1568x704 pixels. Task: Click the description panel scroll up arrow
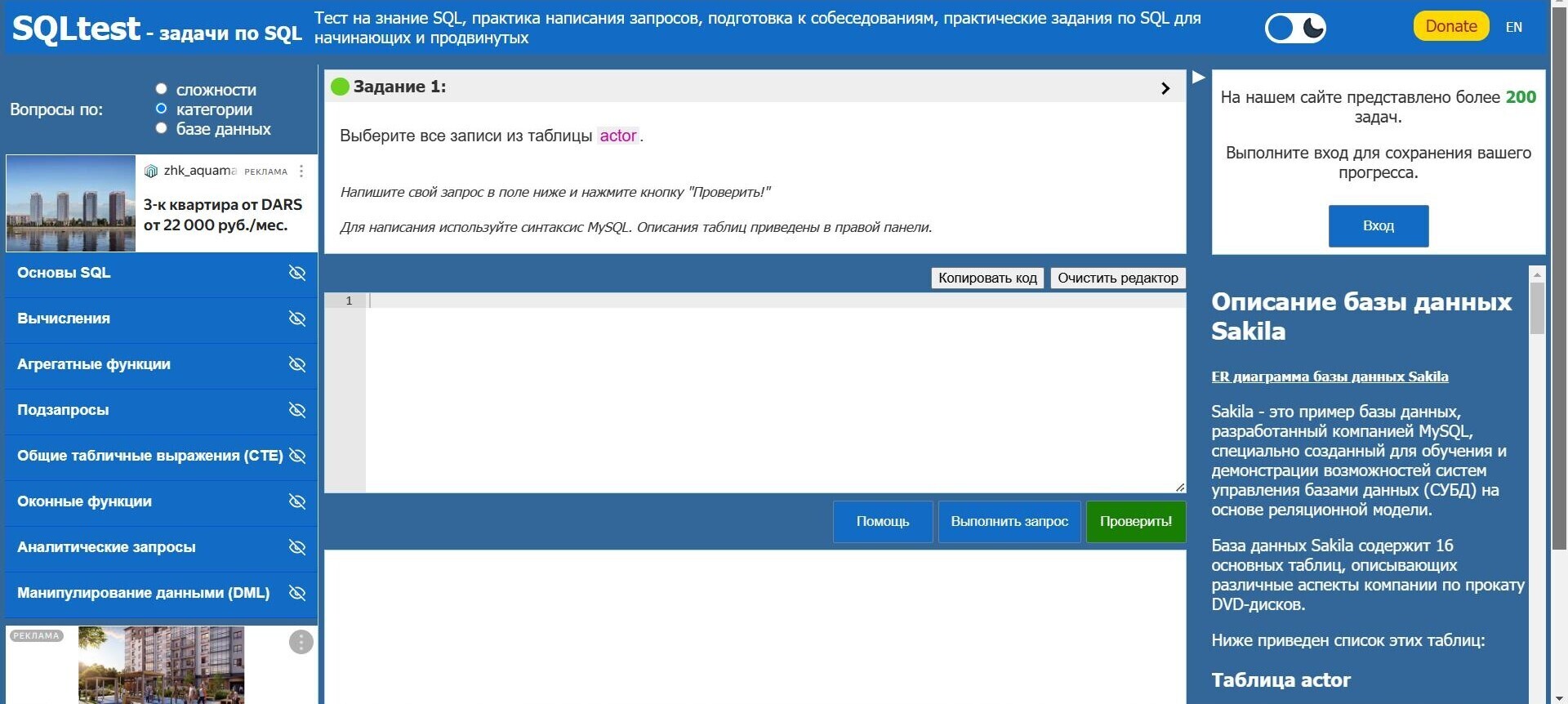[x=1537, y=274]
